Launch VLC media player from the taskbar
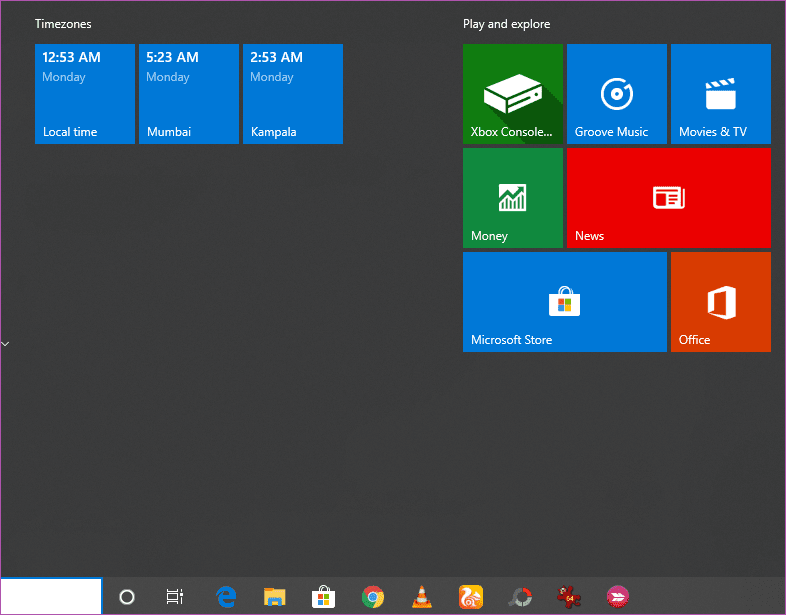The width and height of the screenshot is (786, 615). pyautogui.click(x=422, y=596)
